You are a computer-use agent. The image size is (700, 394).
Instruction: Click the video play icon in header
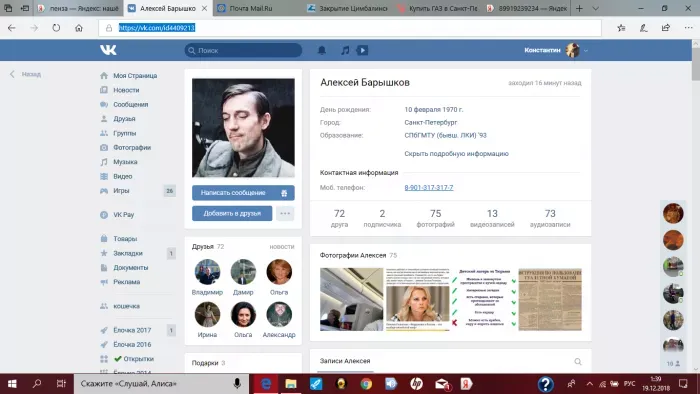coord(362,50)
